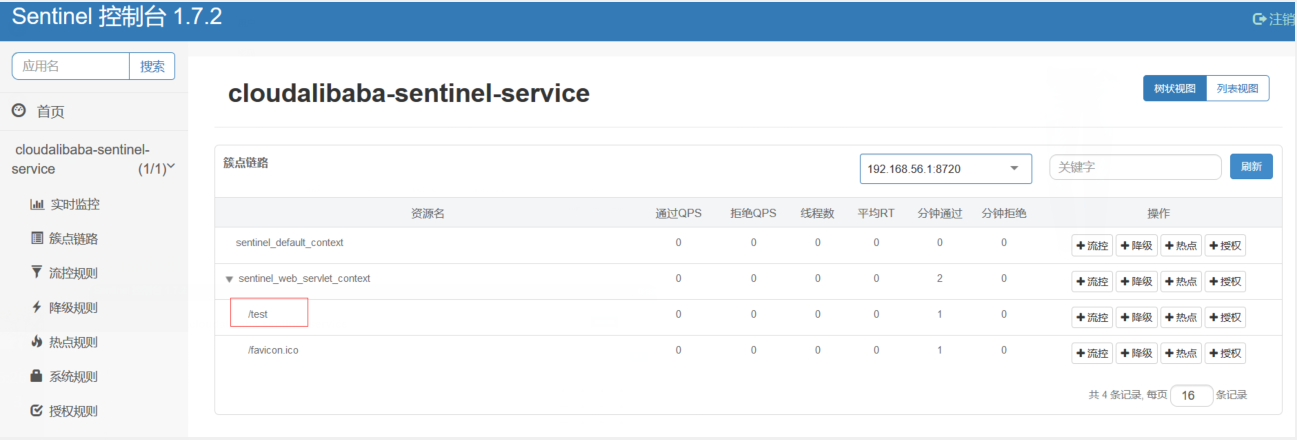
Task: Click the 热点规则 flame icon
Action: point(37,342)
